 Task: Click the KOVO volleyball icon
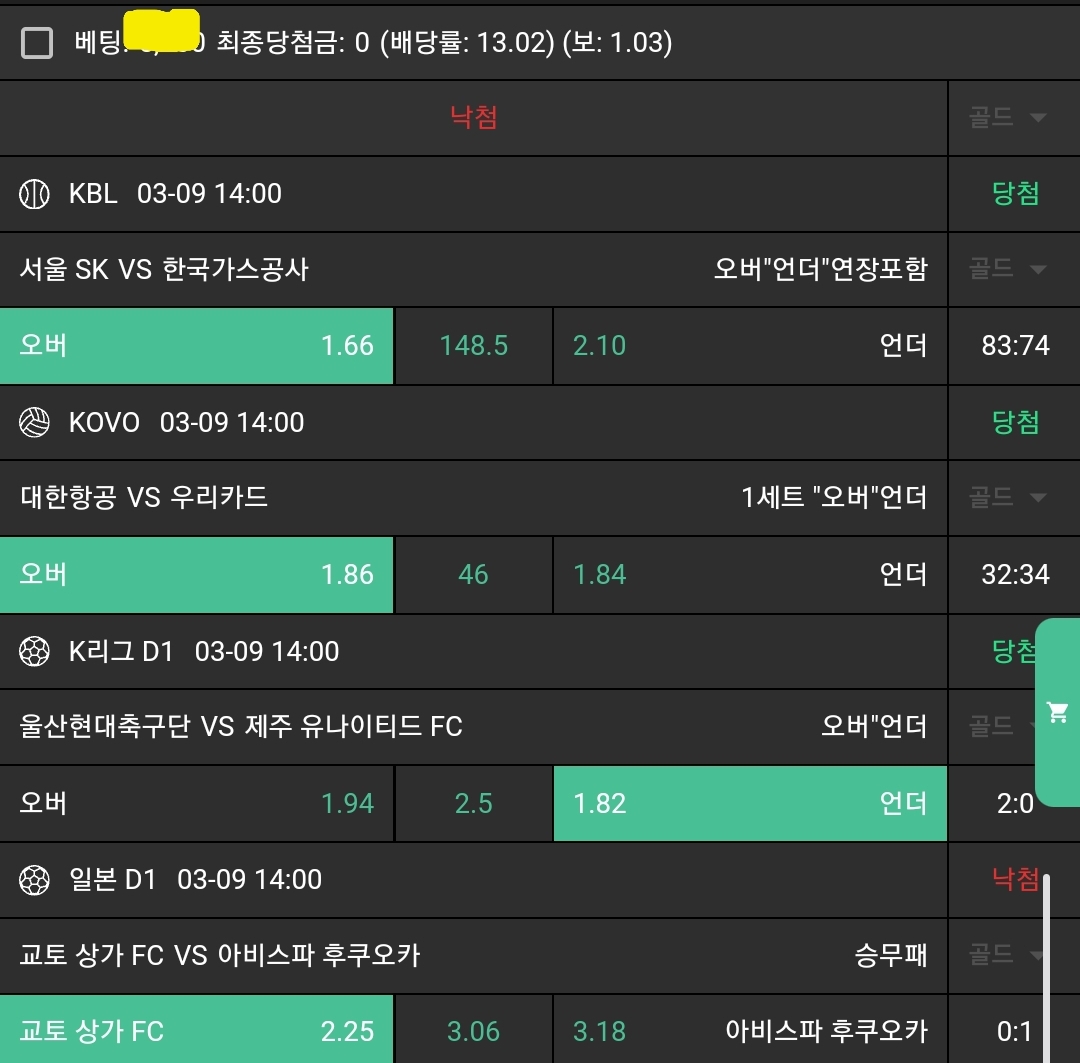(34, 423)
